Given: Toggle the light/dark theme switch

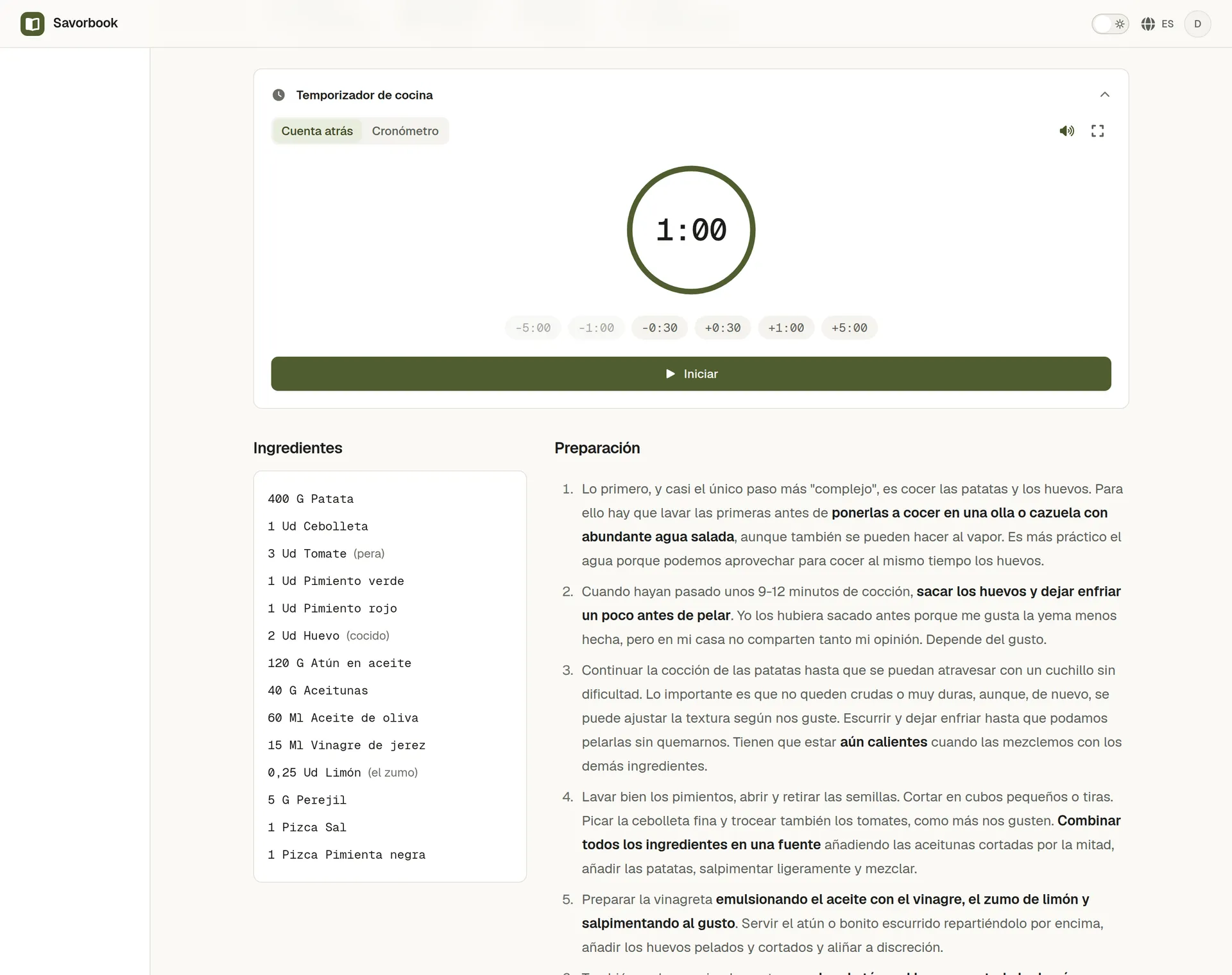Looking at the screenshot, I should coord(1110,24).
